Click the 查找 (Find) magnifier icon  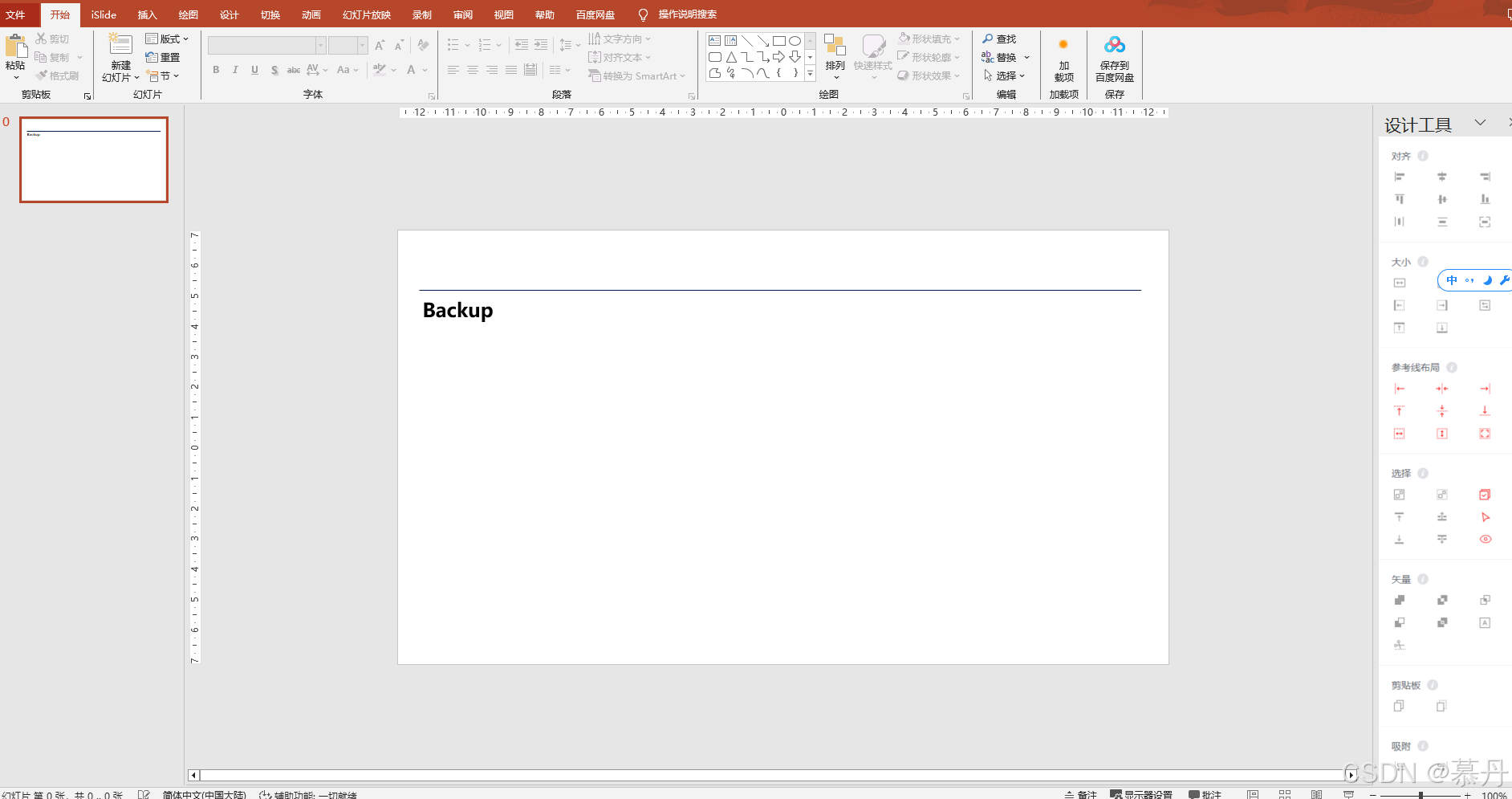[x=988, y=39]
